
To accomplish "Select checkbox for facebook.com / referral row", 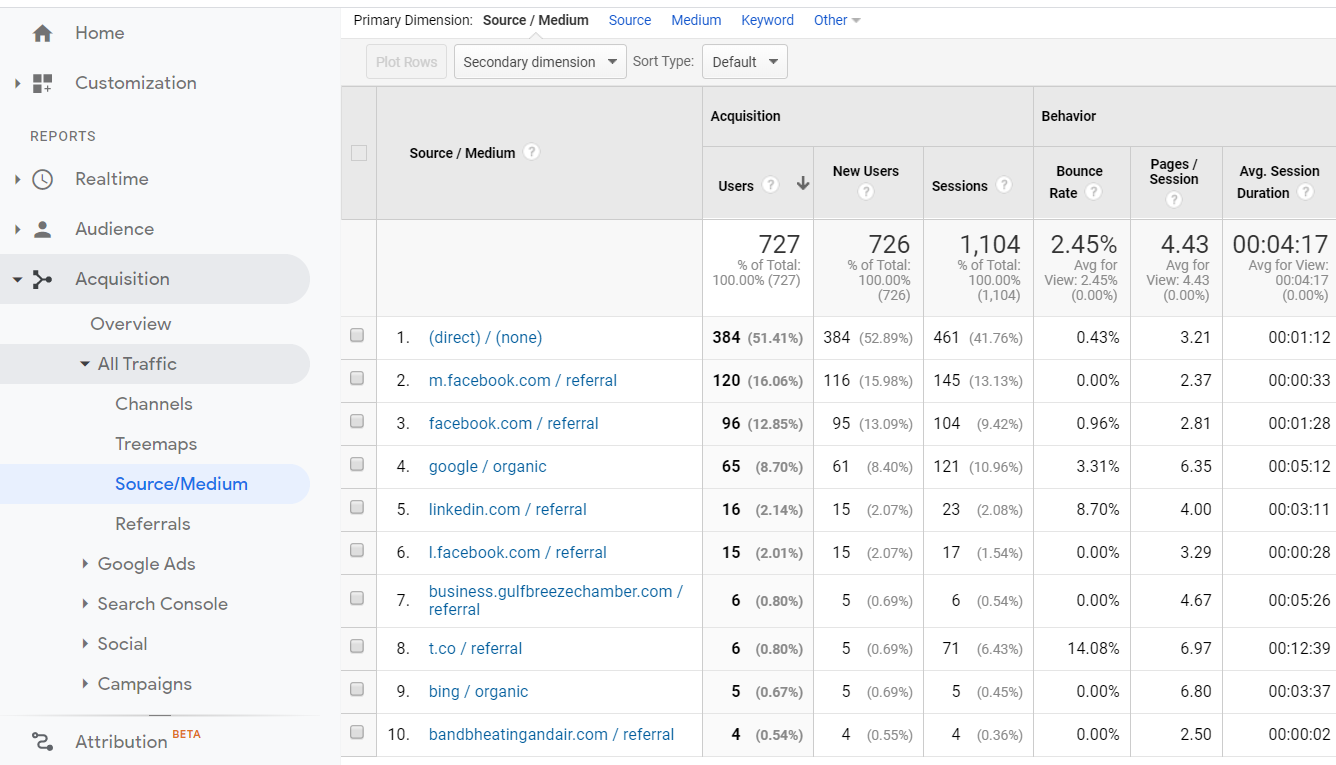I will [357, 422].
